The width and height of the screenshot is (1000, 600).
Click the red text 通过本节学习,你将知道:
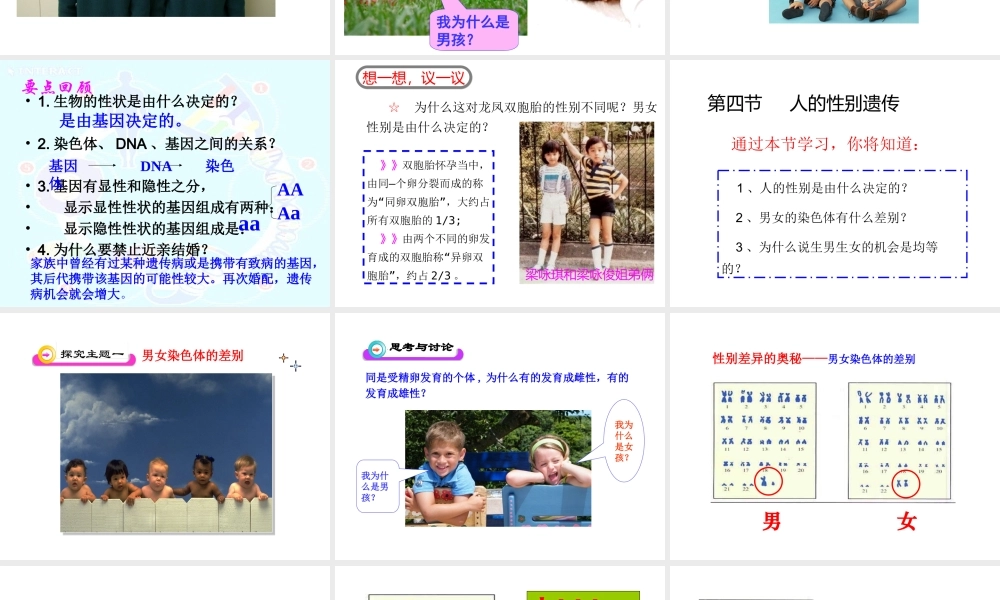click(826, 144)
